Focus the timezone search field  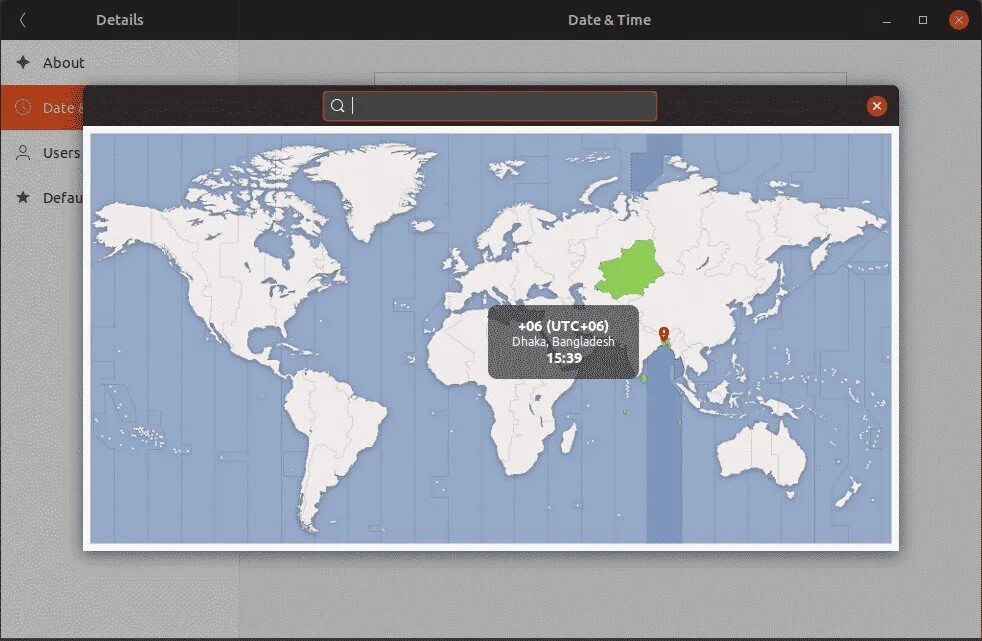490,106
